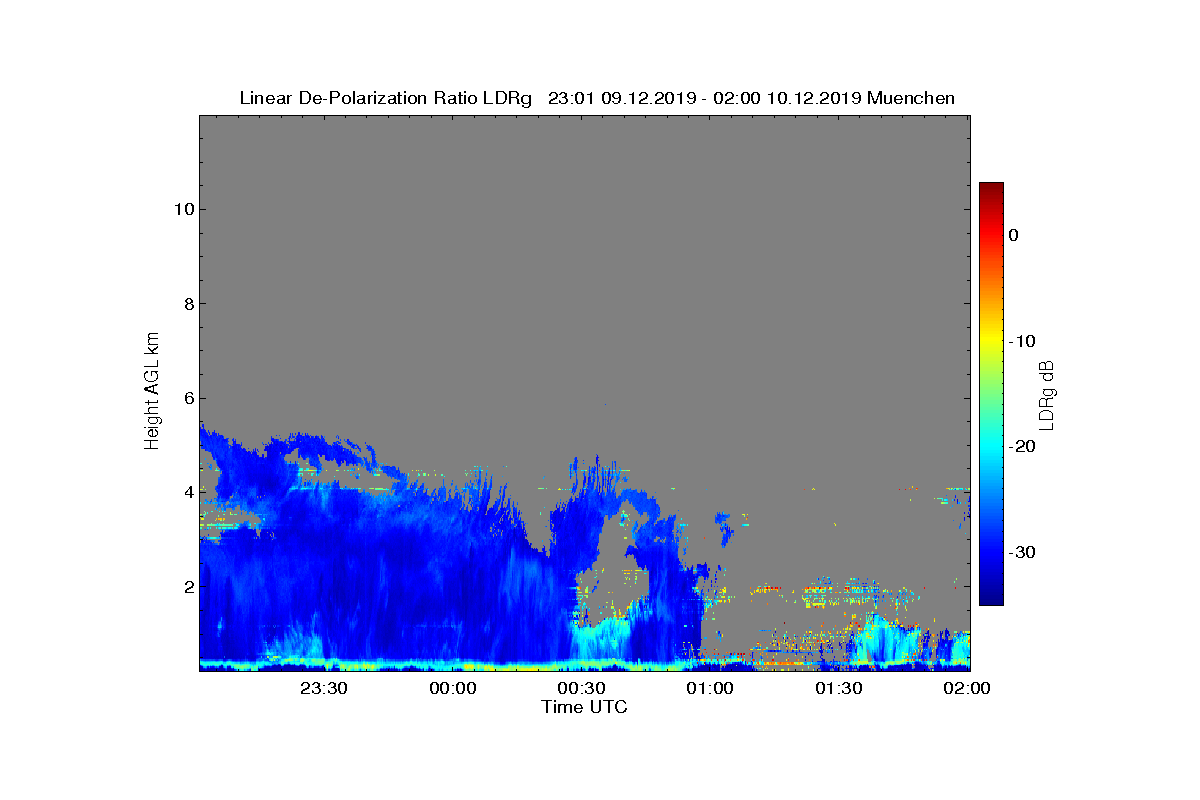Select the '01:30' time axis label
Viewport: 1200px width, 800px height.
[840, 689]
